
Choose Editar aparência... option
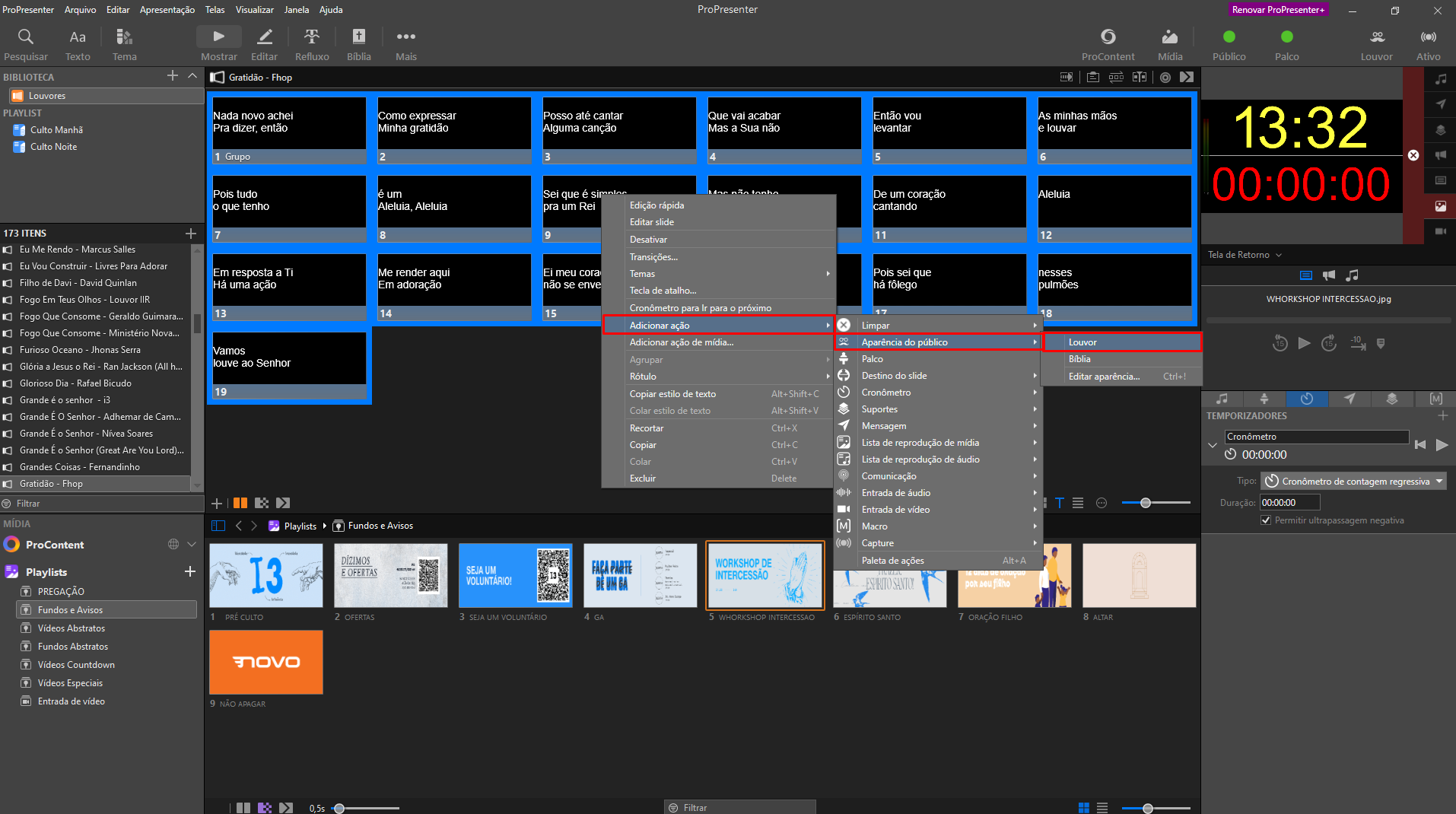[x=1123, y=377]
